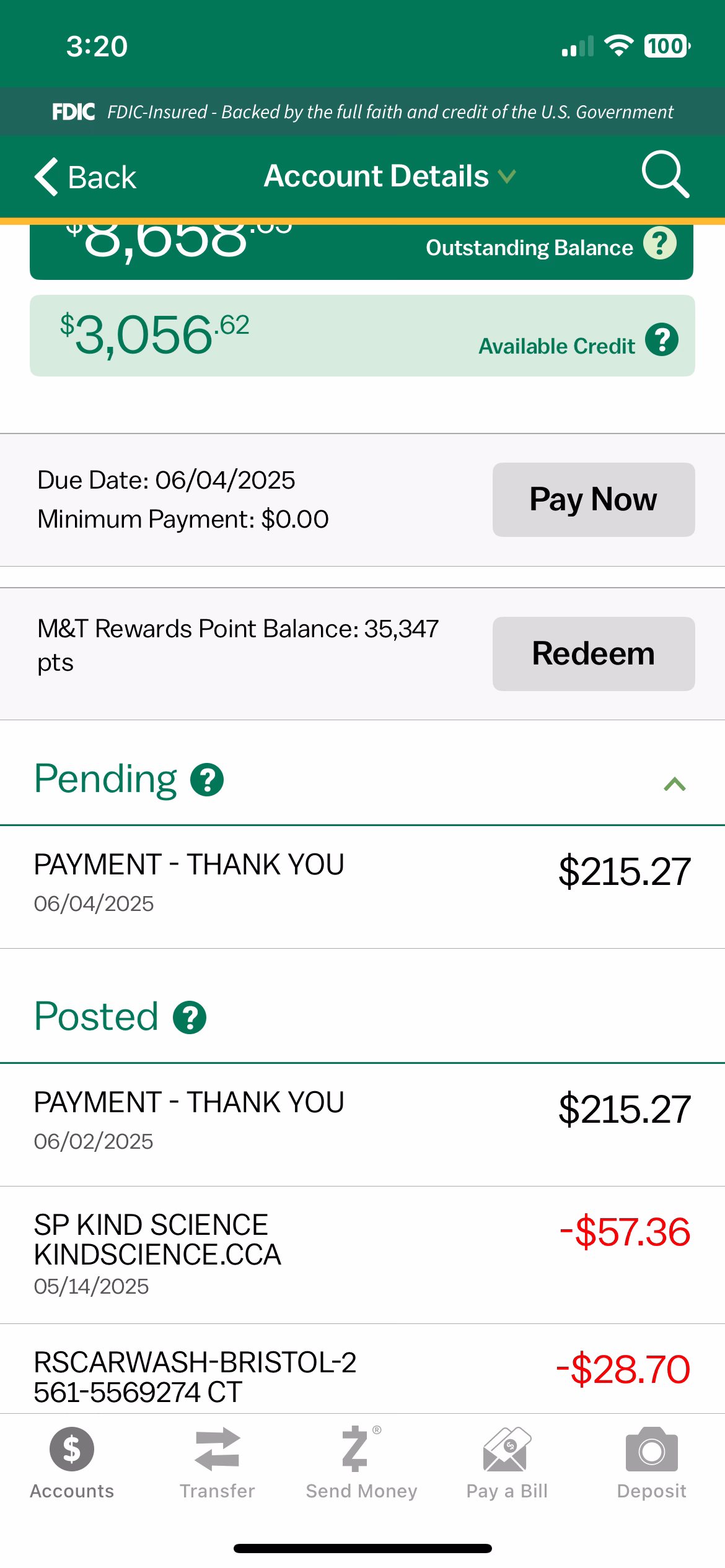Tap the $3,056.62 Available Credit card
This screenshot has height=1568, width=725.
pyautogui.click(x=362, y=336)
